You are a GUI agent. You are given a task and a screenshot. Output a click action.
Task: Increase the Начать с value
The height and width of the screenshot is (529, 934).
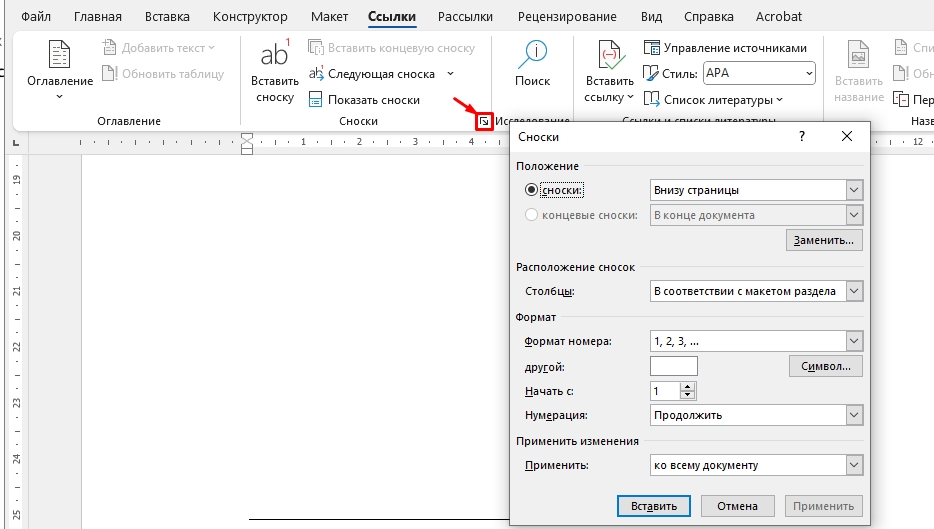[688, 387]
